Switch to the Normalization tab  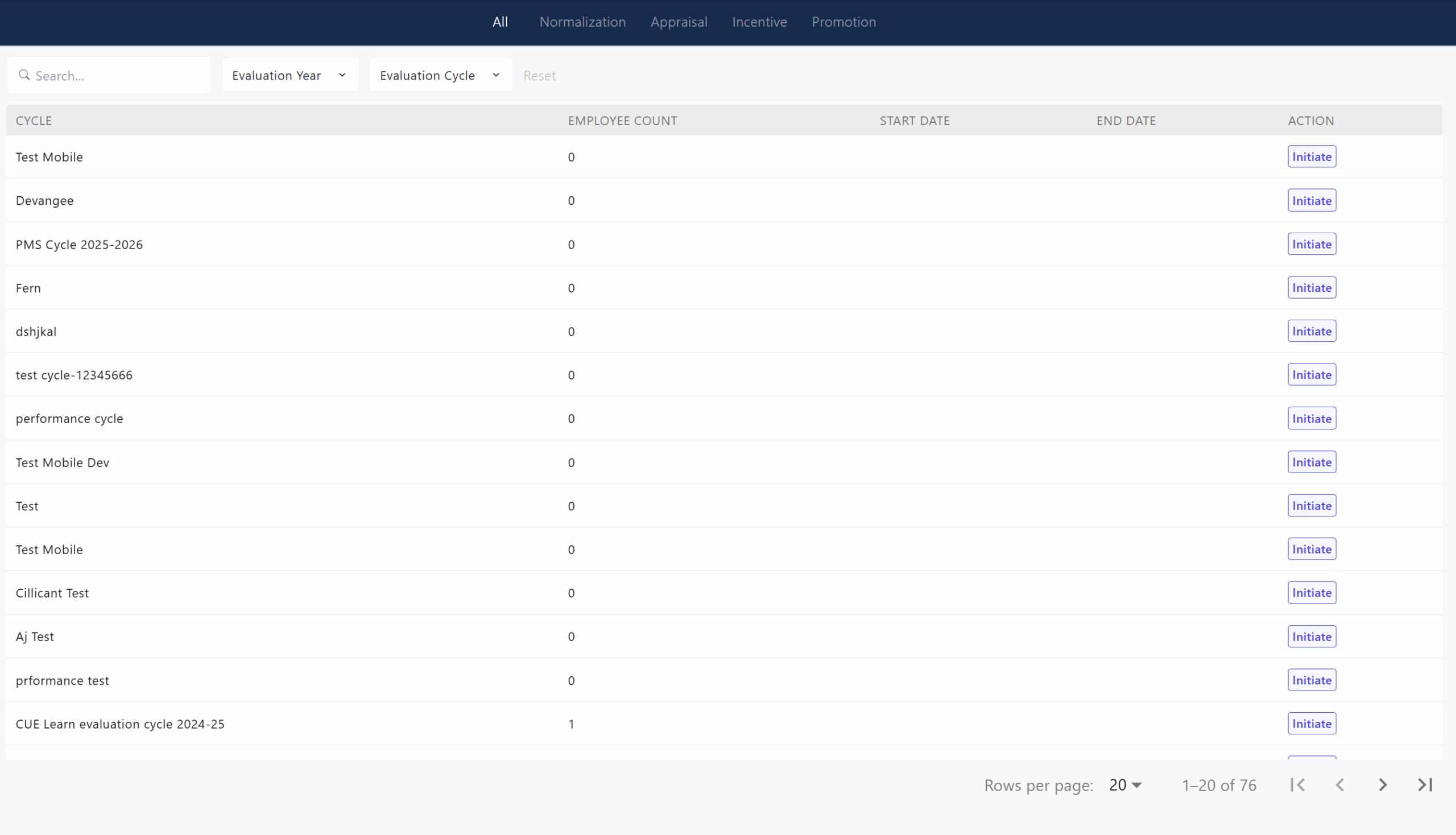point(582,22)
